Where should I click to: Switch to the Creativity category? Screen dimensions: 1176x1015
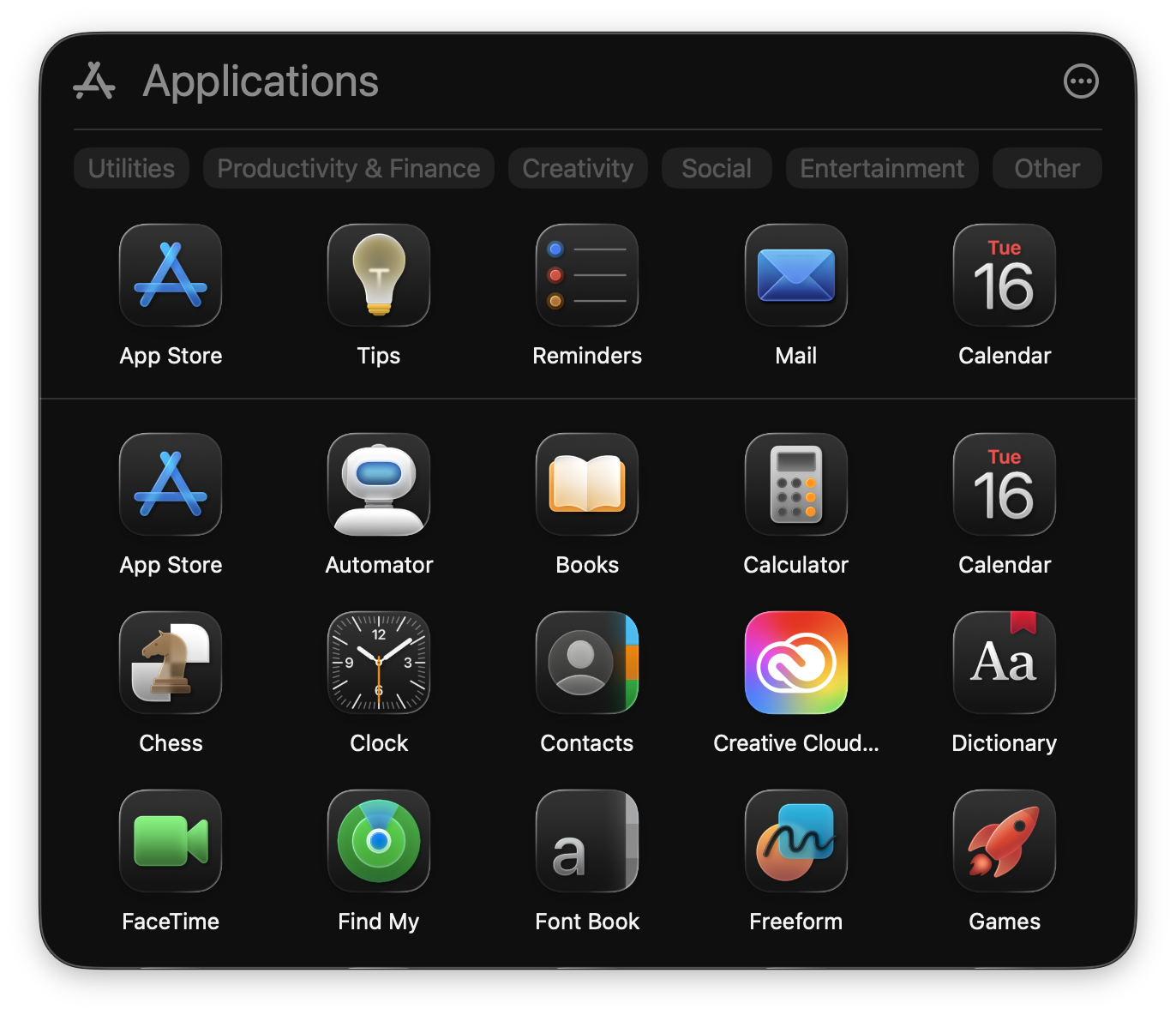pos(578,168)
